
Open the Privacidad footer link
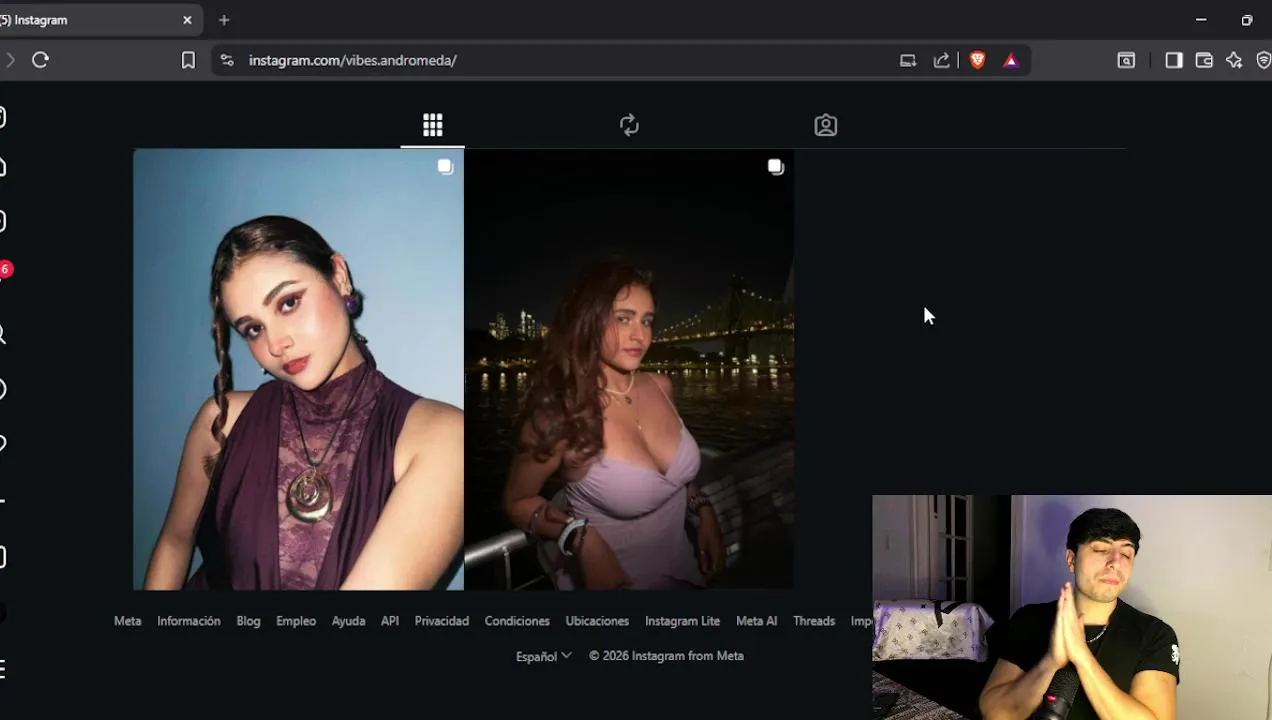(x=441, y=621)
